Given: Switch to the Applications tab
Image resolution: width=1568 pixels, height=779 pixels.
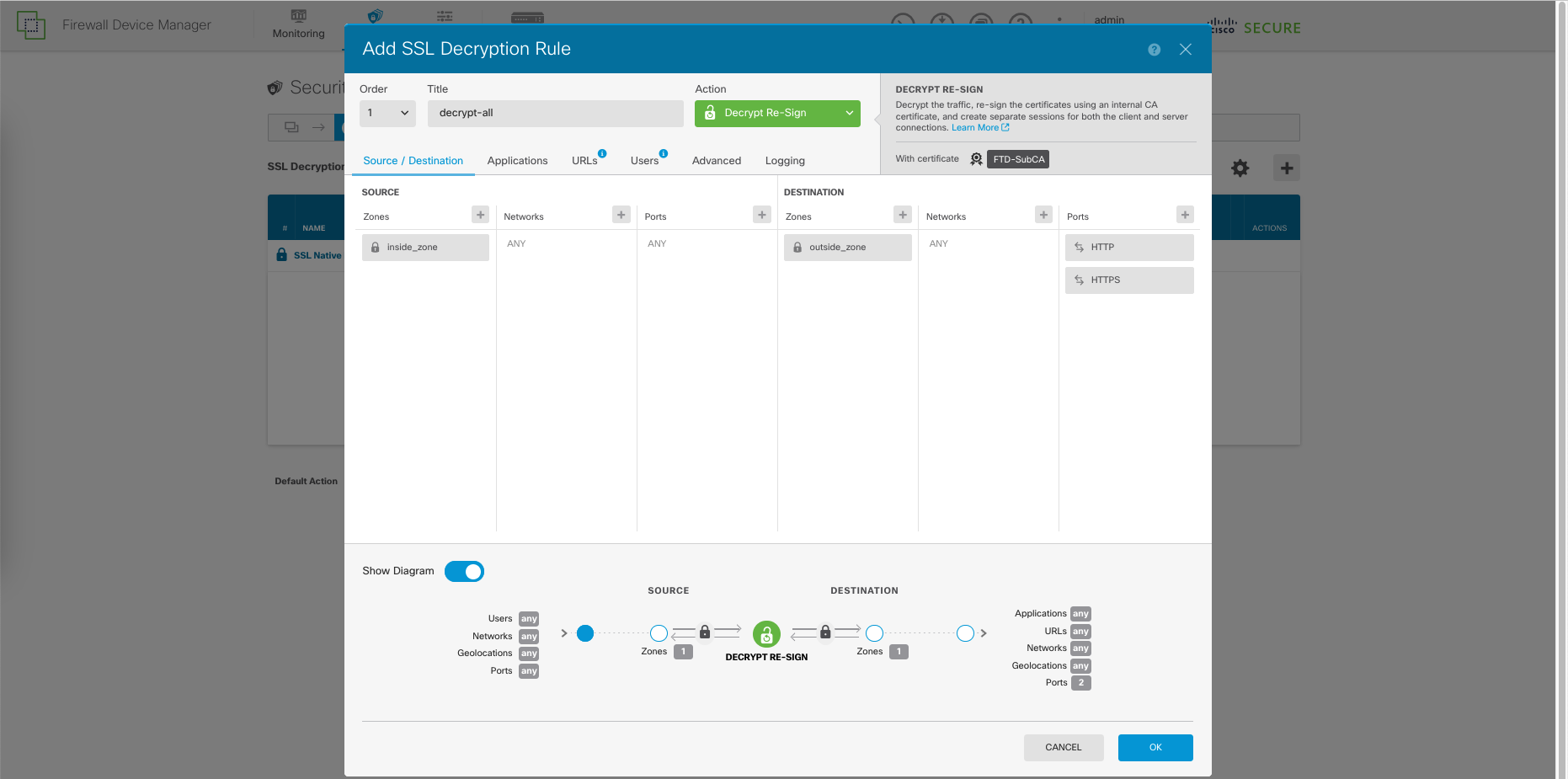Looking at the screenshot, I should point(517,161).
